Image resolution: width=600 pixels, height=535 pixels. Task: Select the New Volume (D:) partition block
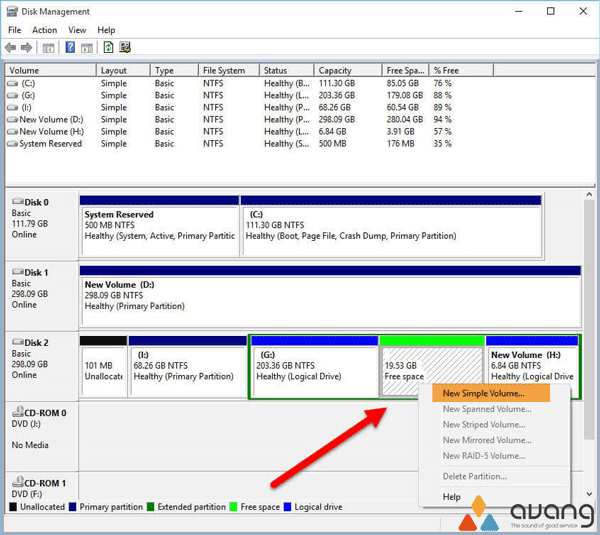coord(330,295)
